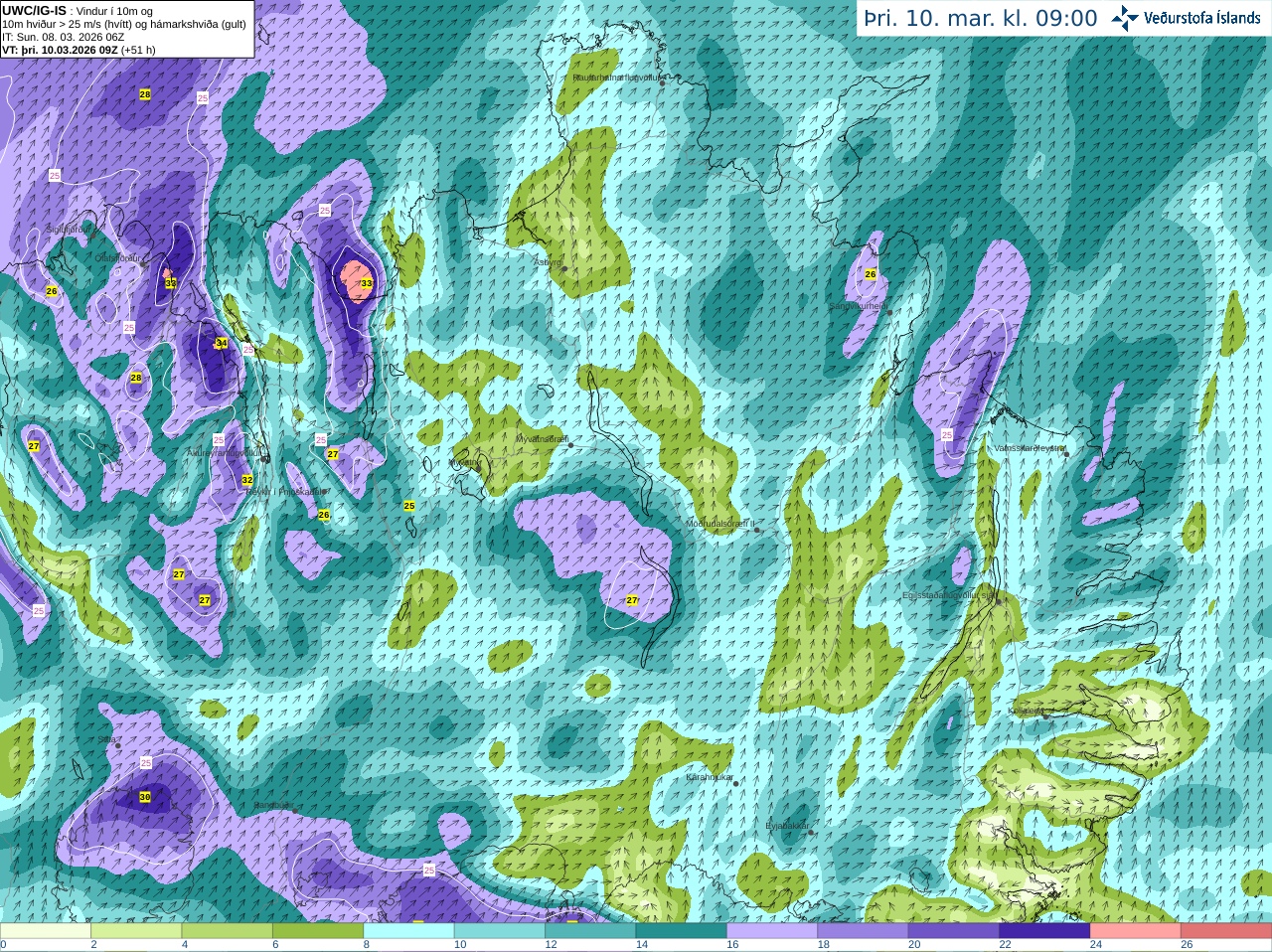
Task: Click the Ólafsfjörður station label
Action: (x=117, y=257)
